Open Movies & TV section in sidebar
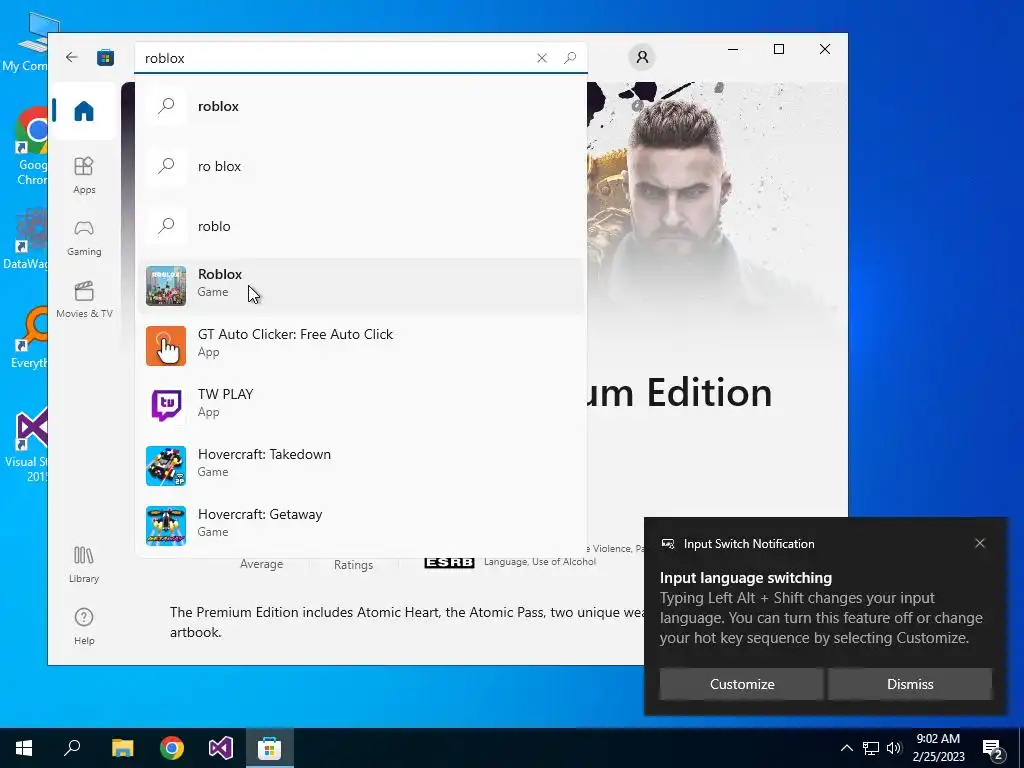 84,298
